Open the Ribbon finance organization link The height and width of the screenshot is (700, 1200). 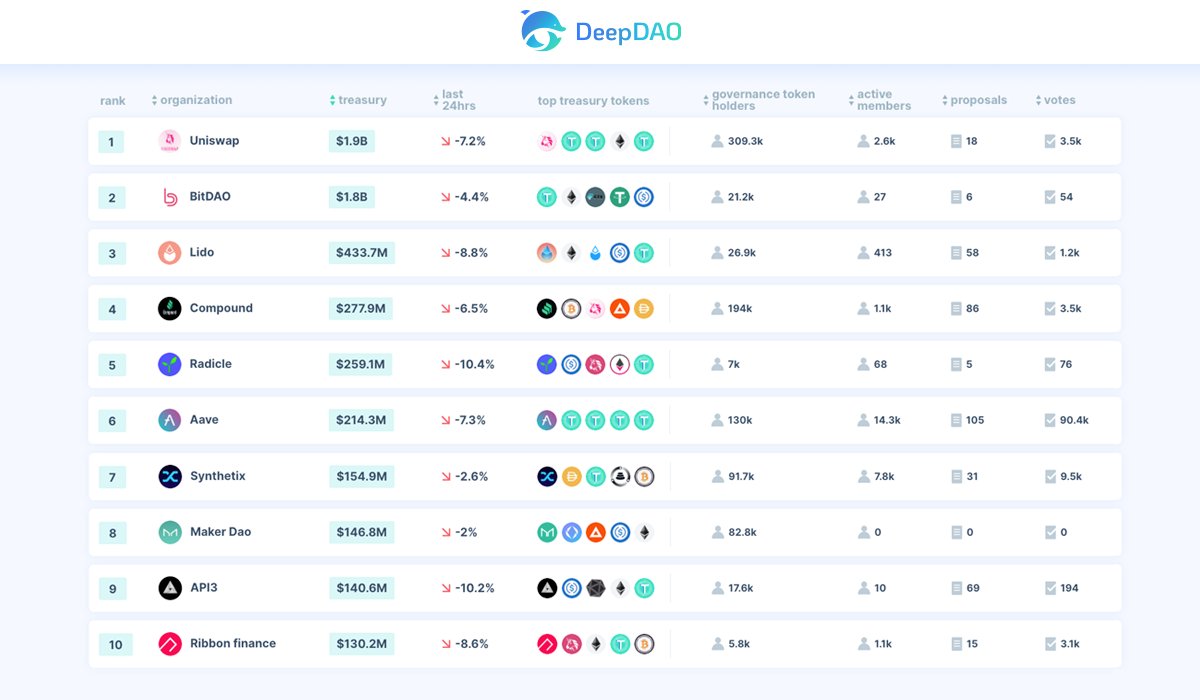point(233,644)
